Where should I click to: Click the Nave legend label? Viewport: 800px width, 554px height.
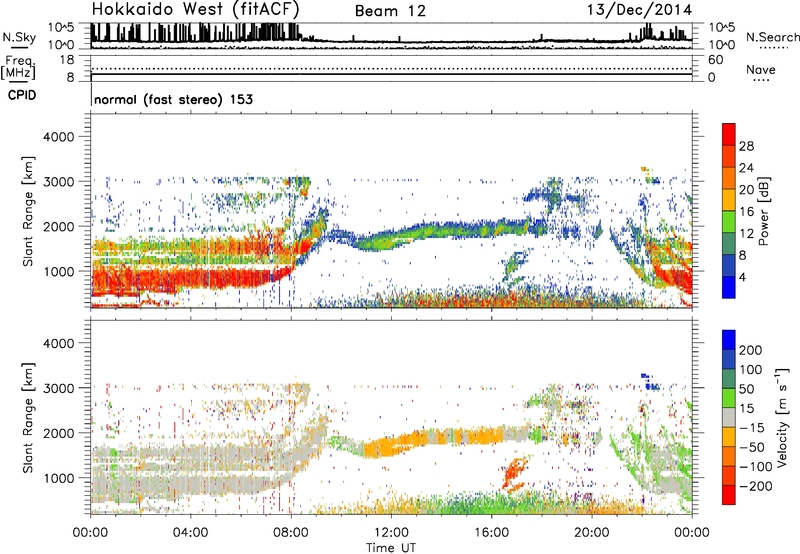pyautogui.click(x=761, y=69)
